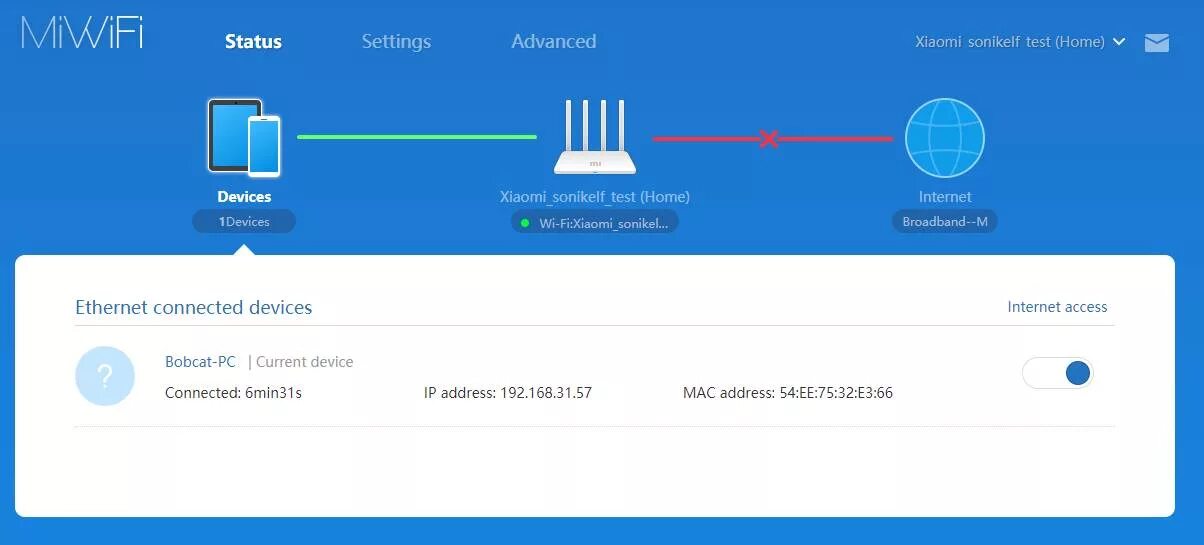The width and height of the screenshot is (1204, 545).
Task: Click the Broadband--M status badge
Action: pos(945,222)
